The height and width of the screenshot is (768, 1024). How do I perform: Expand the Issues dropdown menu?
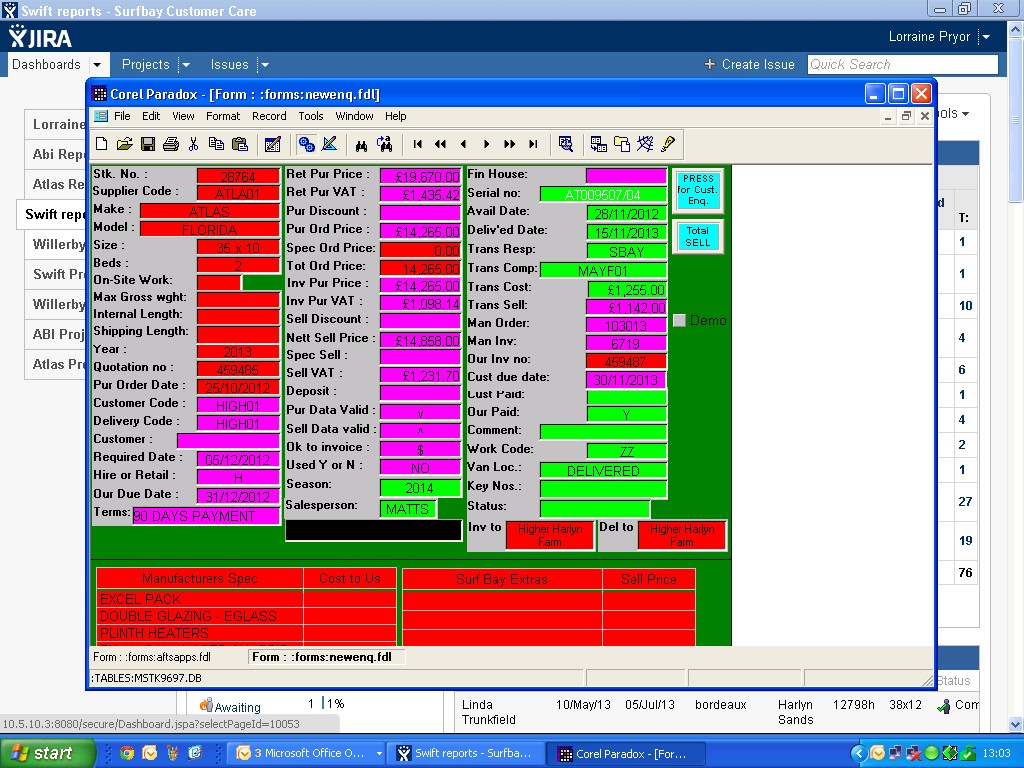[264, 65]
